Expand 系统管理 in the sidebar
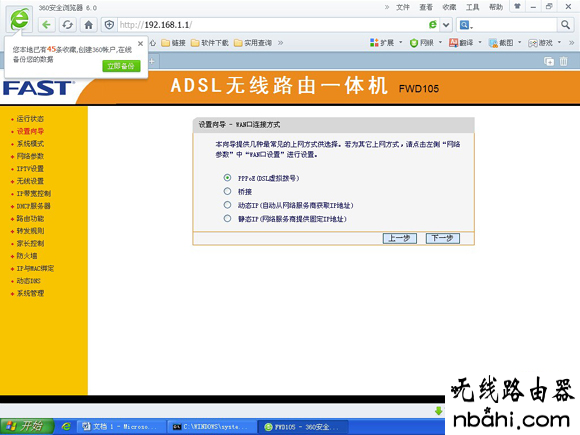 [30, 293]
